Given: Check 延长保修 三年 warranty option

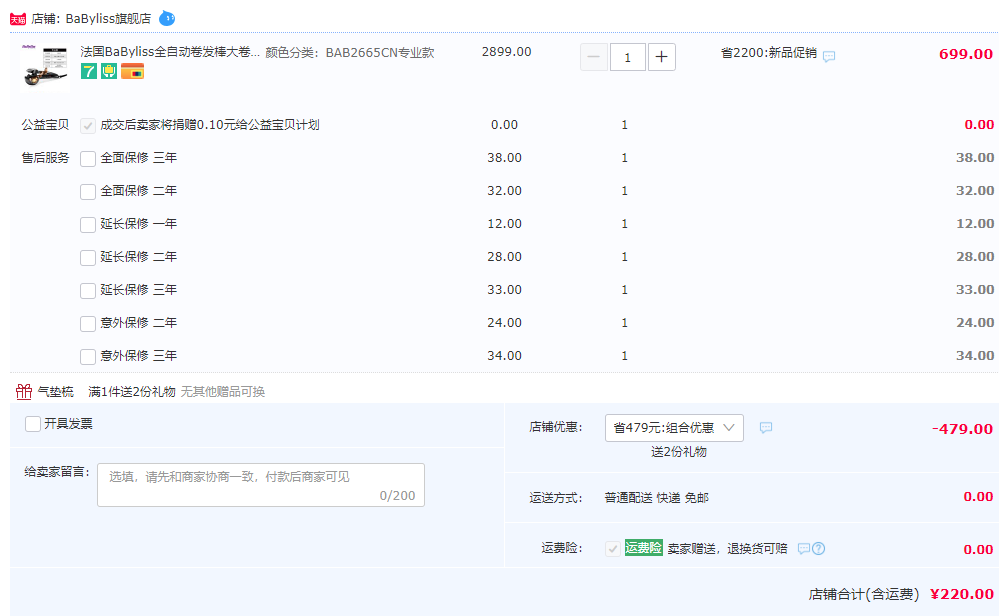Looking at the screenshot, I should [x=88, y=291].
